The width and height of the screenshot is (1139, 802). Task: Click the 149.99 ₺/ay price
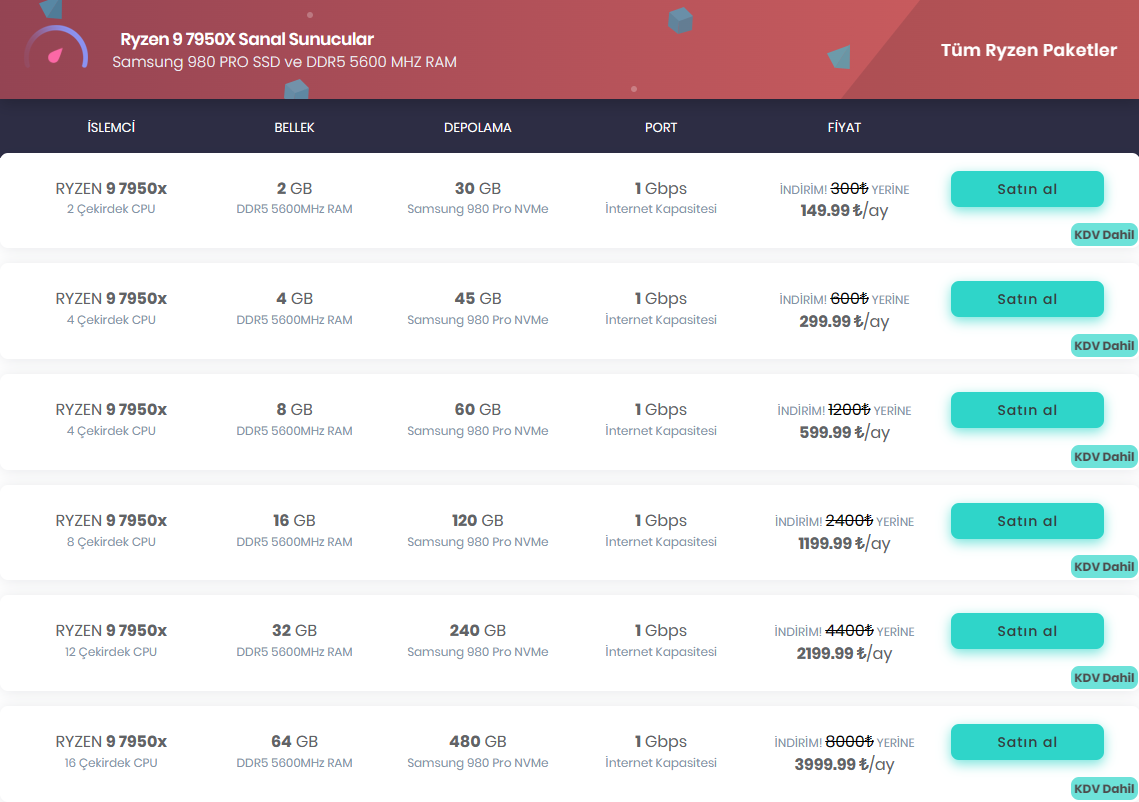pos(843,211)
